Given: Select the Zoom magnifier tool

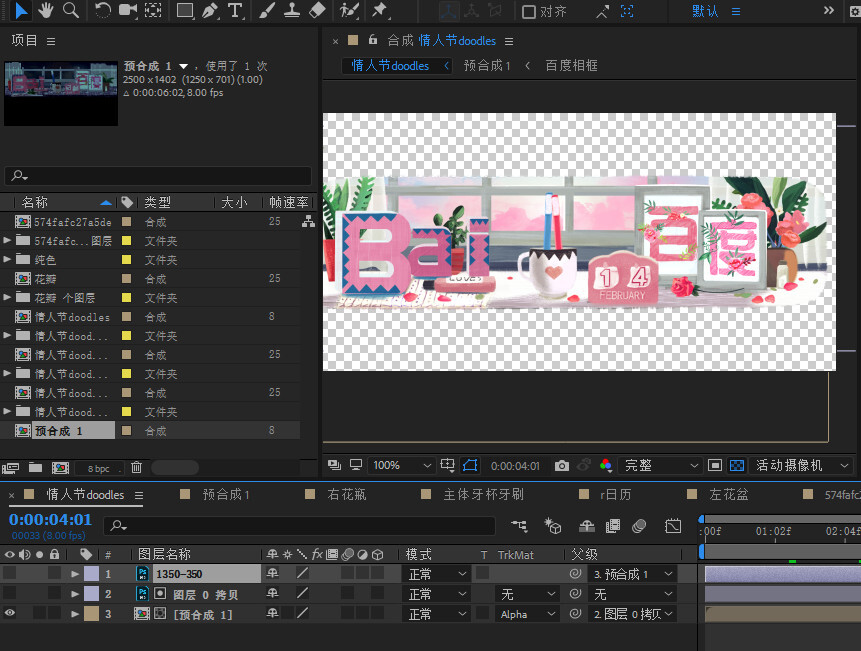Looking at the screenshot, I should tap(71, 10).
